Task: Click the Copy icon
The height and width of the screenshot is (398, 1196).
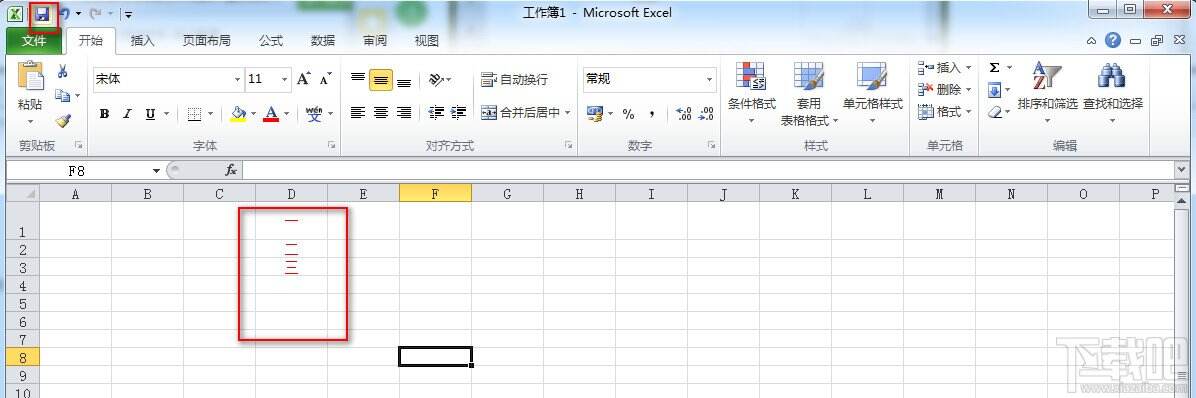Action: 63,95
